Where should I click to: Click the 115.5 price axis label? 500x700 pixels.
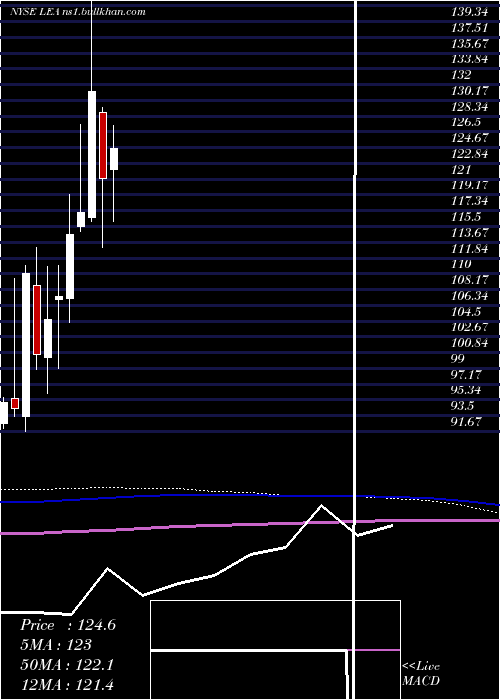tap(466, 217)
